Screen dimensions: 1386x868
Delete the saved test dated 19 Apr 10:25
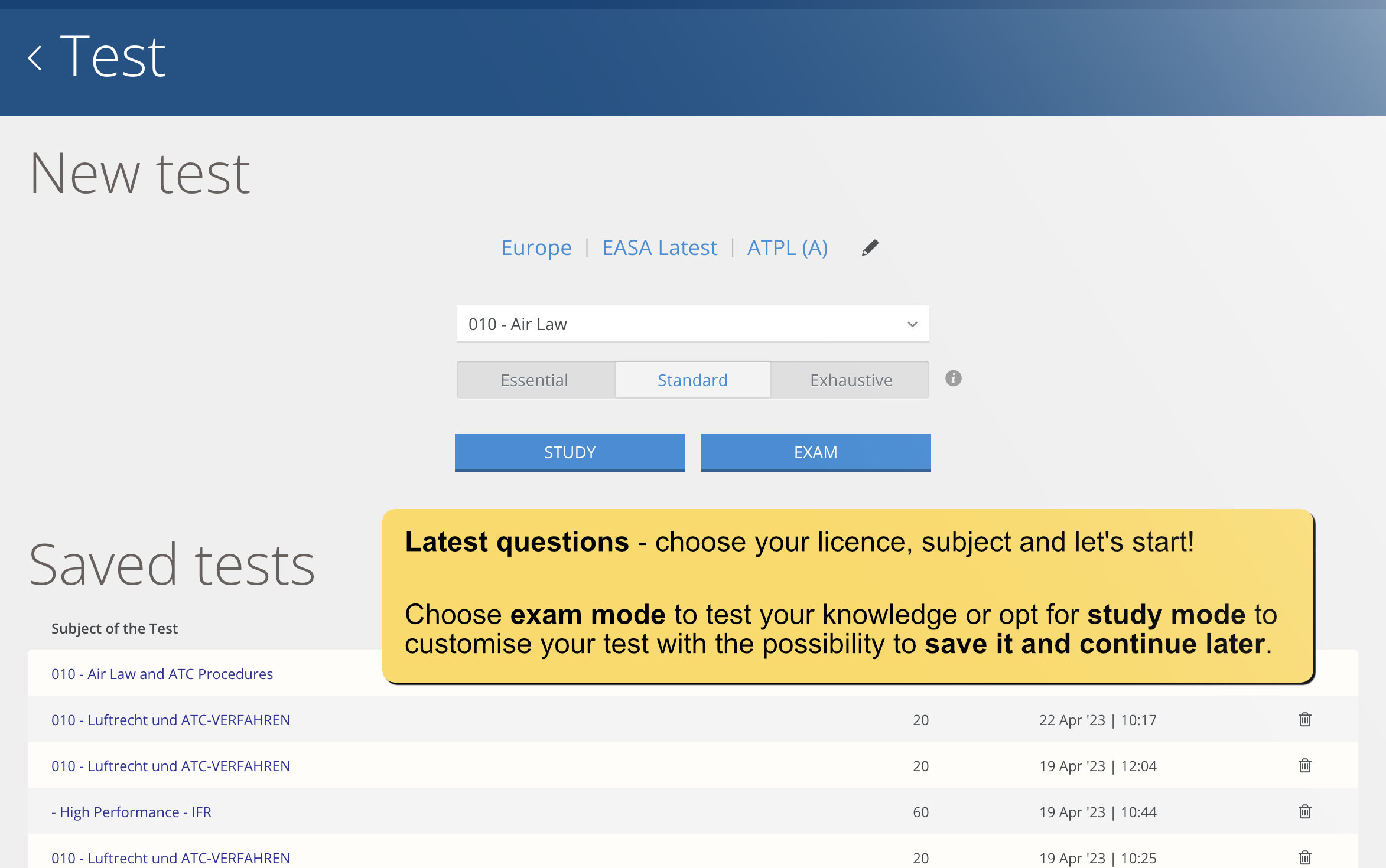pos(1304,857)
